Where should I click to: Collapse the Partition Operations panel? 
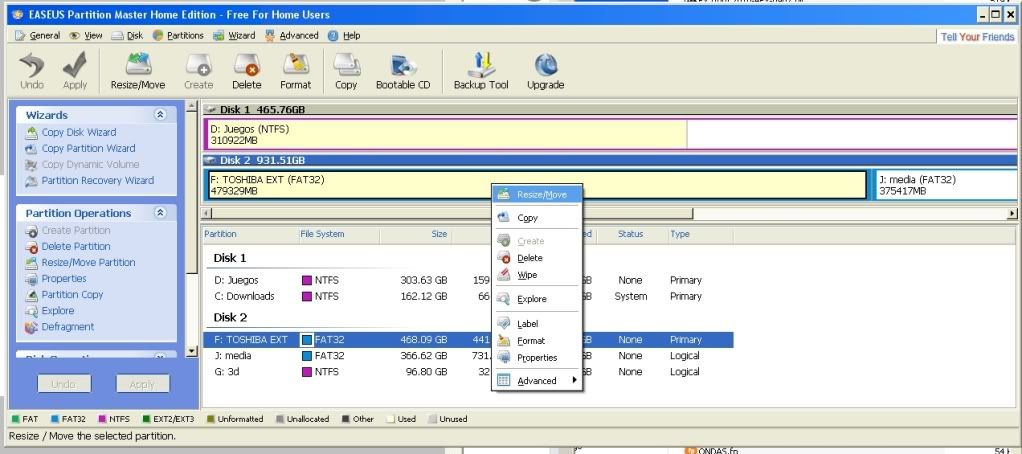click(x=160, y=213)
